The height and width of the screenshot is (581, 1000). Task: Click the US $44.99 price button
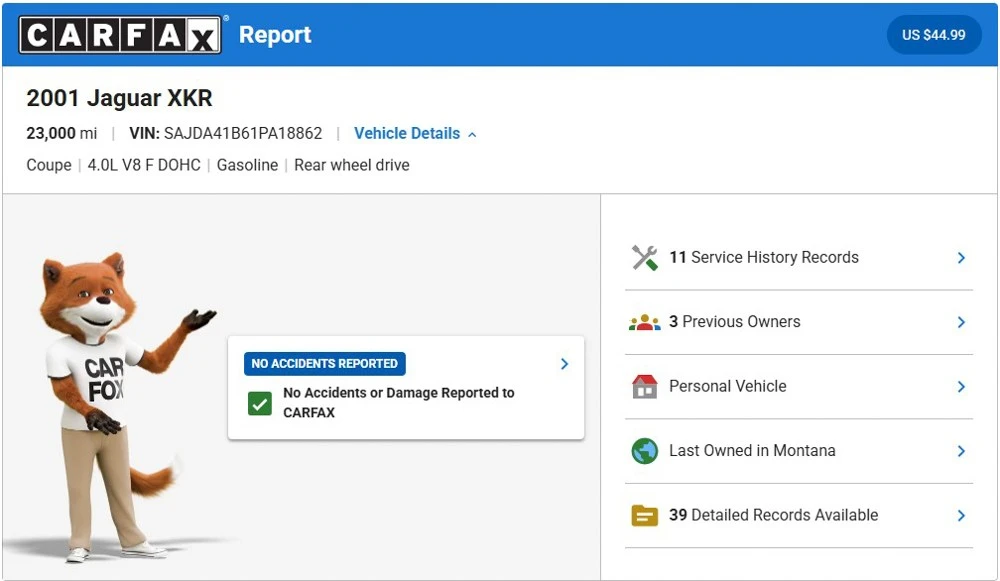point(934,35)
